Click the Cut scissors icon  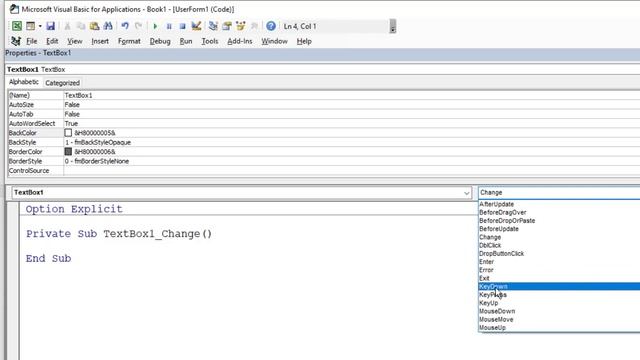pos(67,26)
